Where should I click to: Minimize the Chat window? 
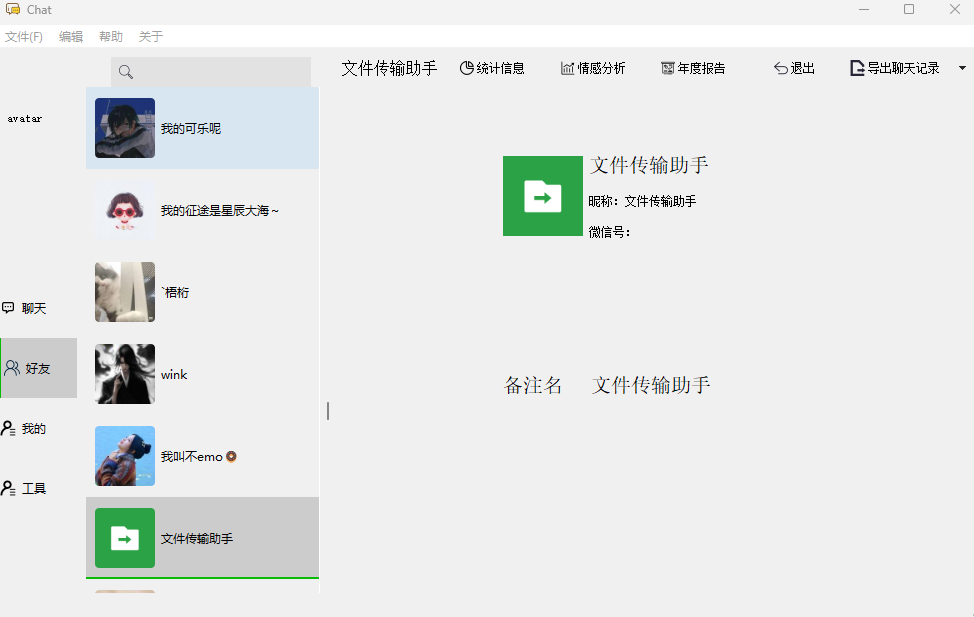click(864, 9)
